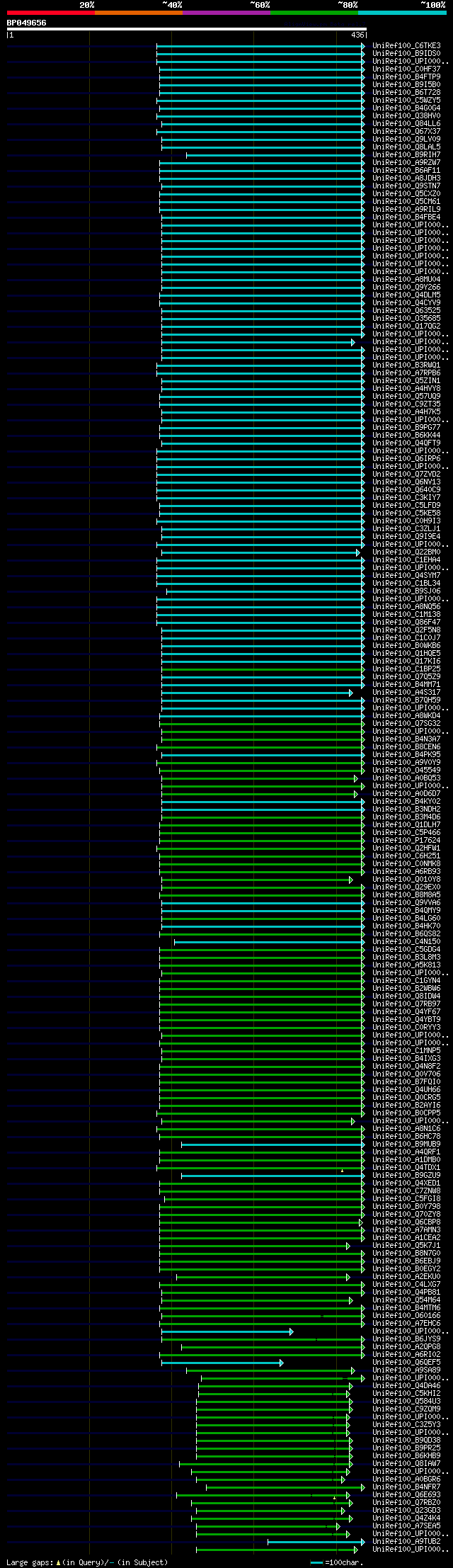The image size is (453, 1568).
Task: Open the UniRef100_Q38HV0 entry
Action: 406,116
